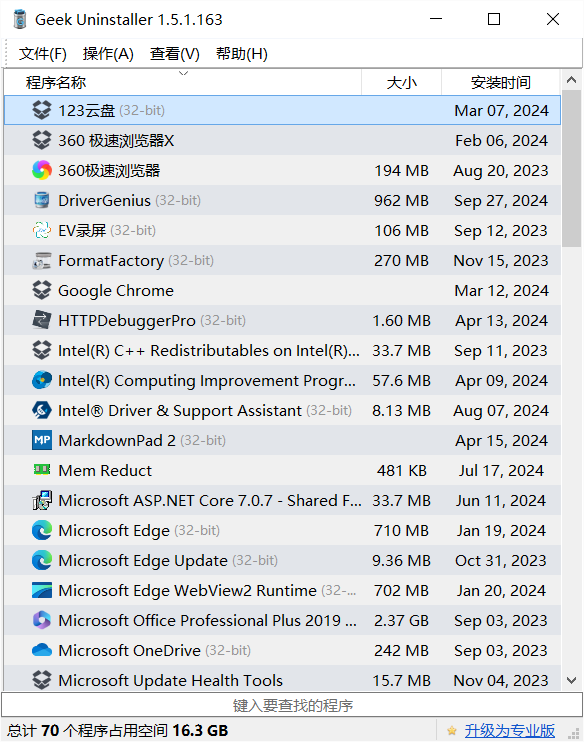This screenshot has height=742, width=584.
Task: Click the FormatFactory icon
Action: coord(42,260)
